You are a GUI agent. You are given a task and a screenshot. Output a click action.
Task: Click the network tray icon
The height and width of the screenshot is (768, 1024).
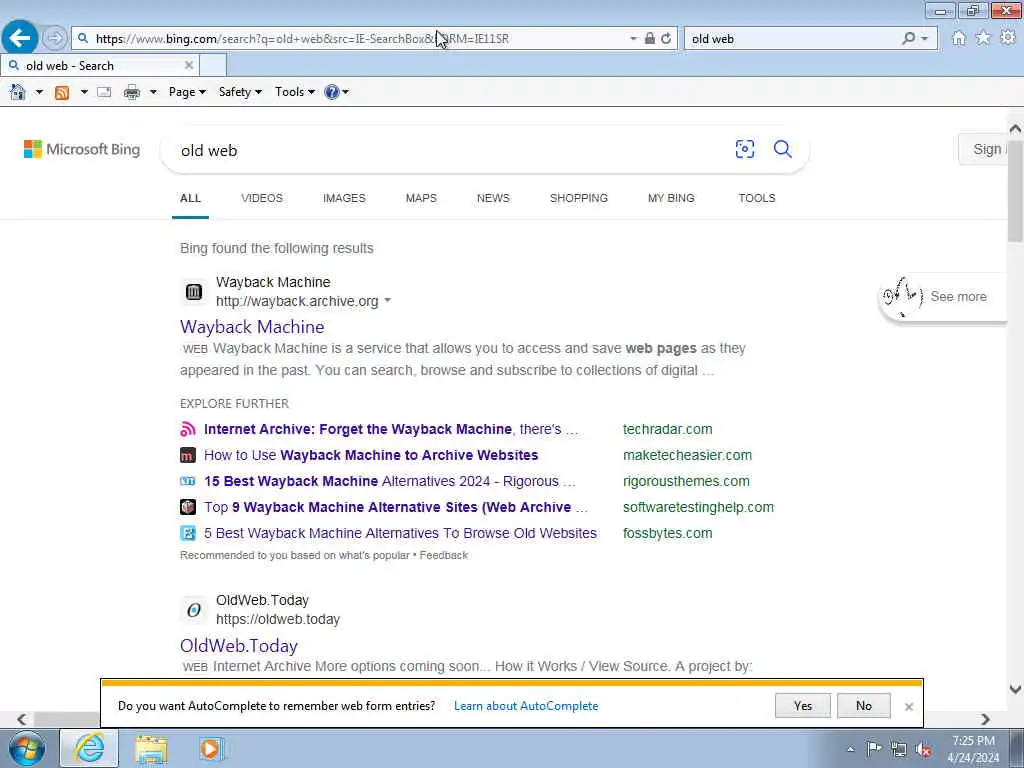point(899,749)
